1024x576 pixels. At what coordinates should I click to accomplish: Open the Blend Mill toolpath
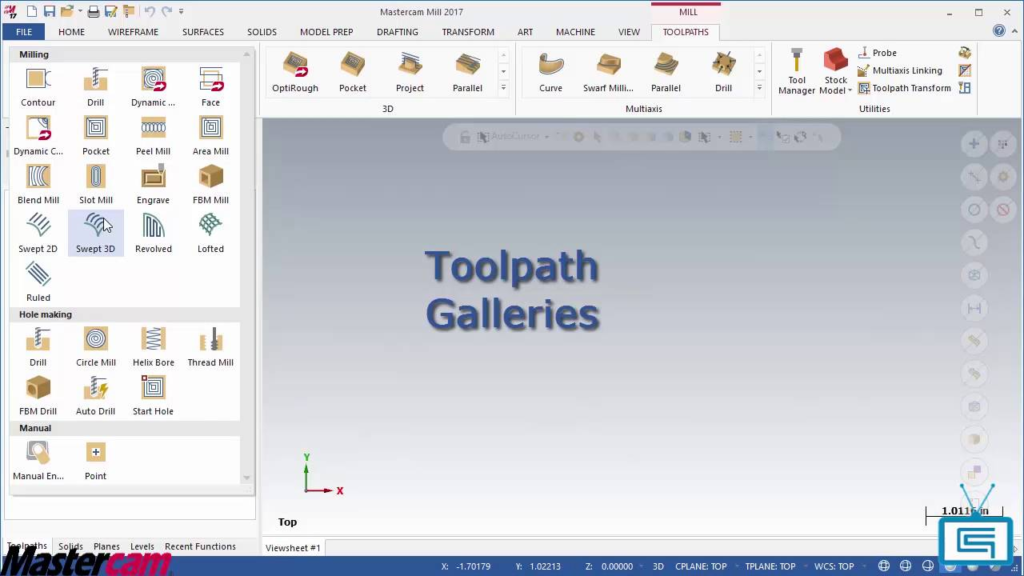coord(38,185)
